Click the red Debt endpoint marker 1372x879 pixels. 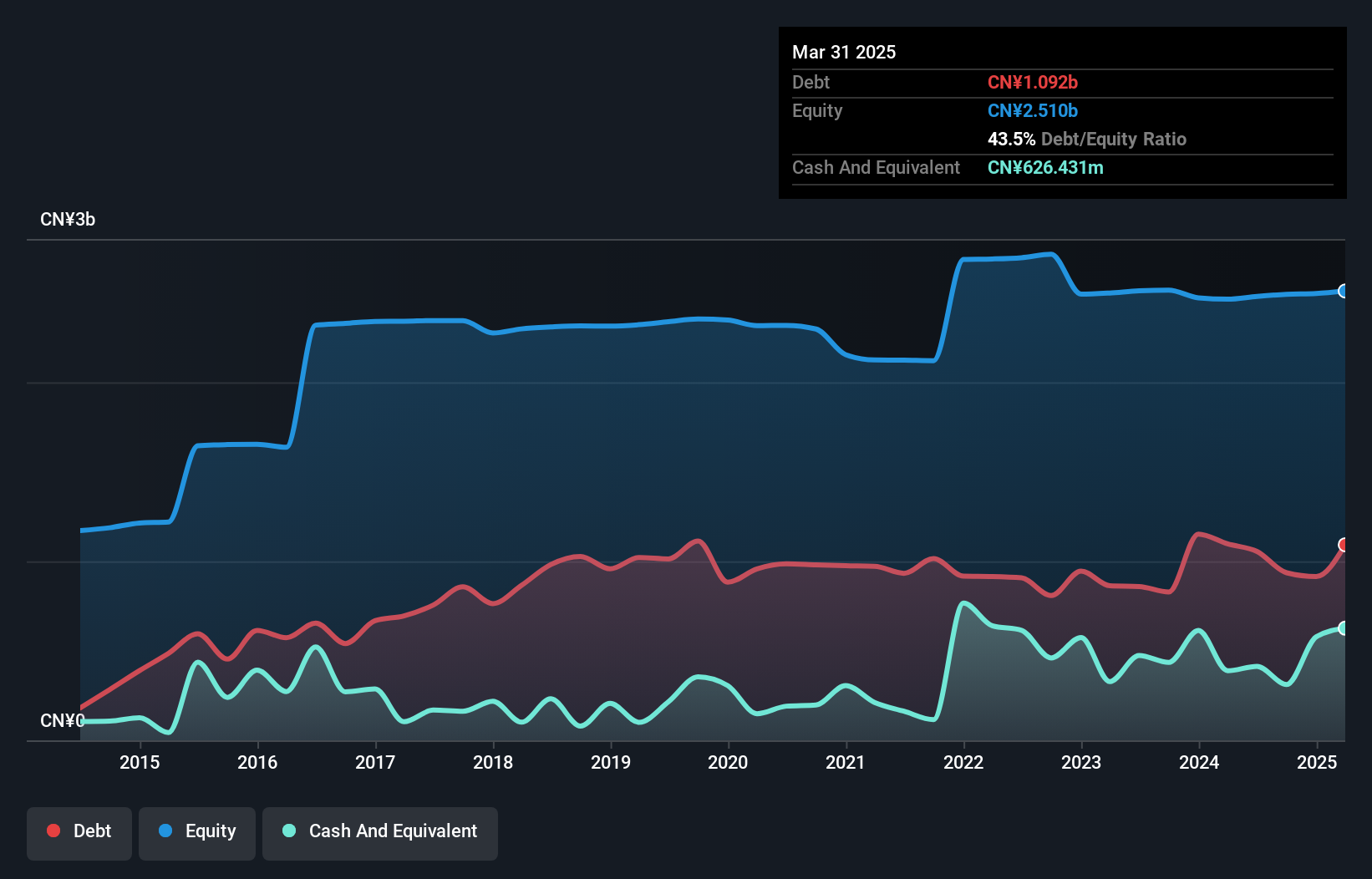pyautogui.click(x=1344, y=545)
